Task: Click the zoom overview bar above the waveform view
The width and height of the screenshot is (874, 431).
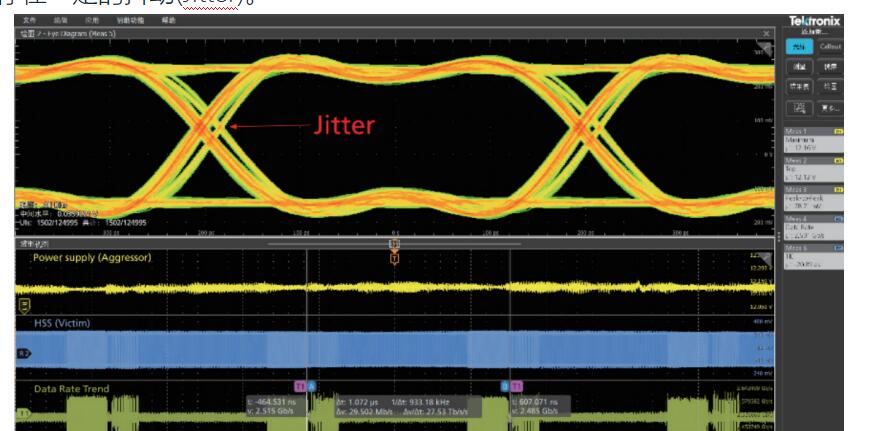Action: pos(395,244)
